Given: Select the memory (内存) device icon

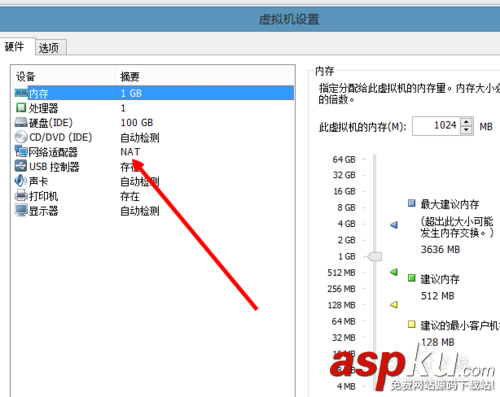Looking at the screenshot, I should click(x=21, y=93).
